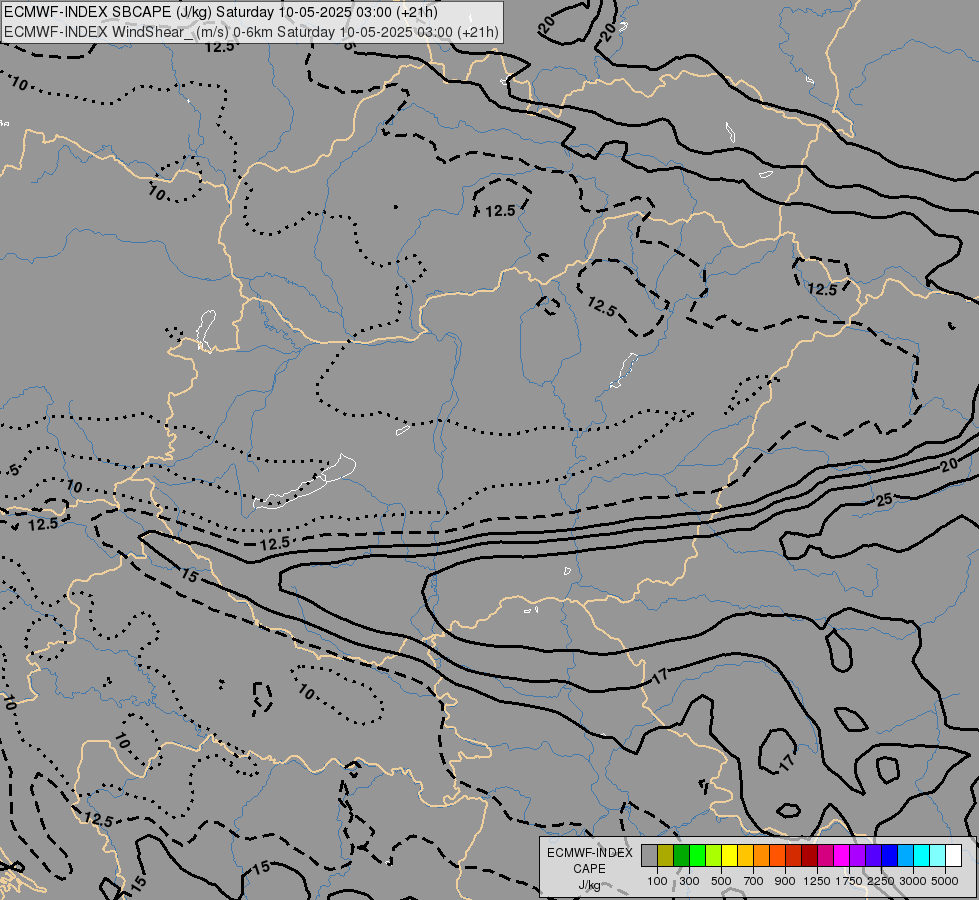The image size is (979, 900).
Task: Click the 1250 value in the legend
Action: pyautogui.click(x=817, y=881)
